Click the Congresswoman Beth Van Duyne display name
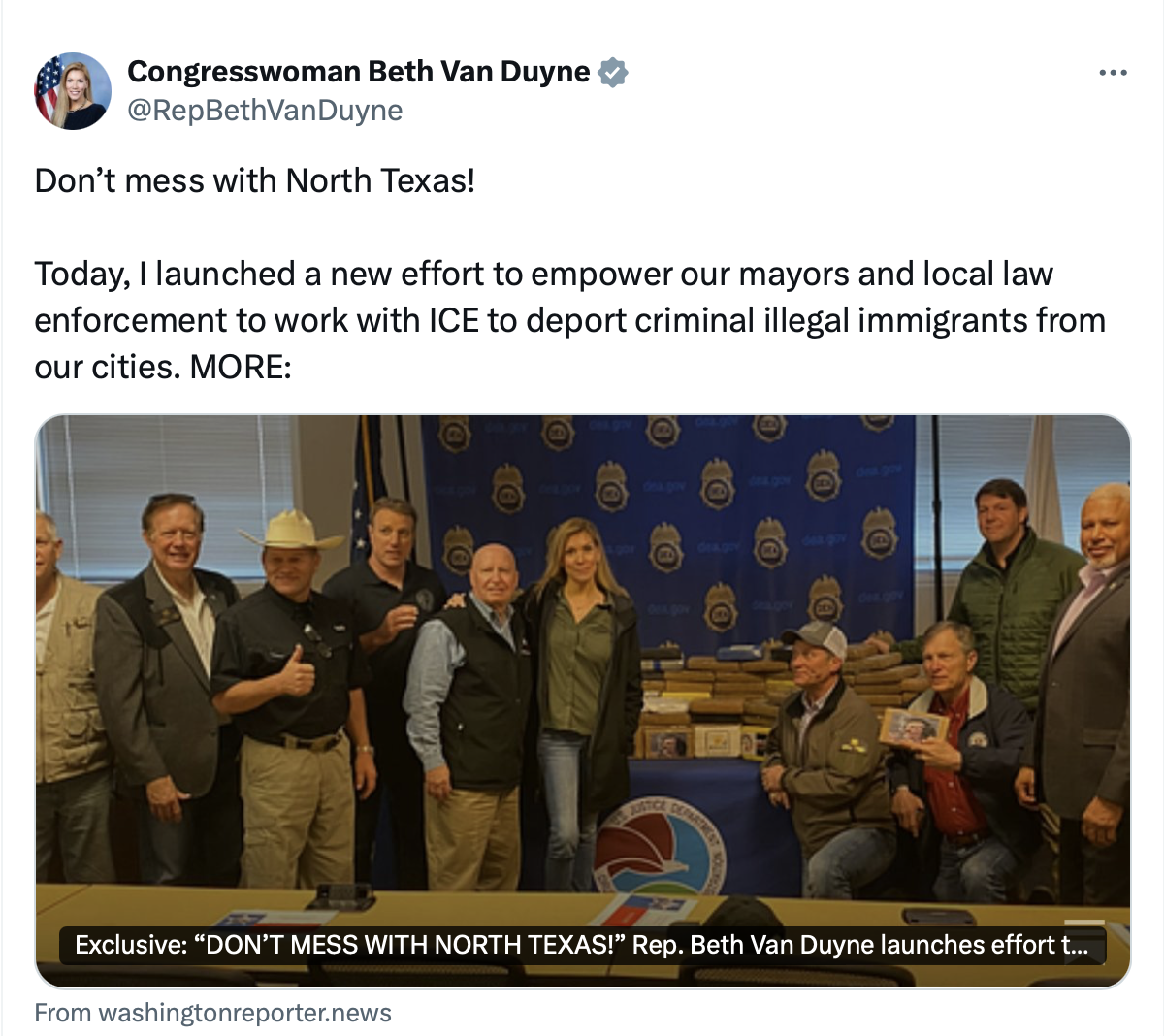The image size is (1164, 1036). coord(359,72)
